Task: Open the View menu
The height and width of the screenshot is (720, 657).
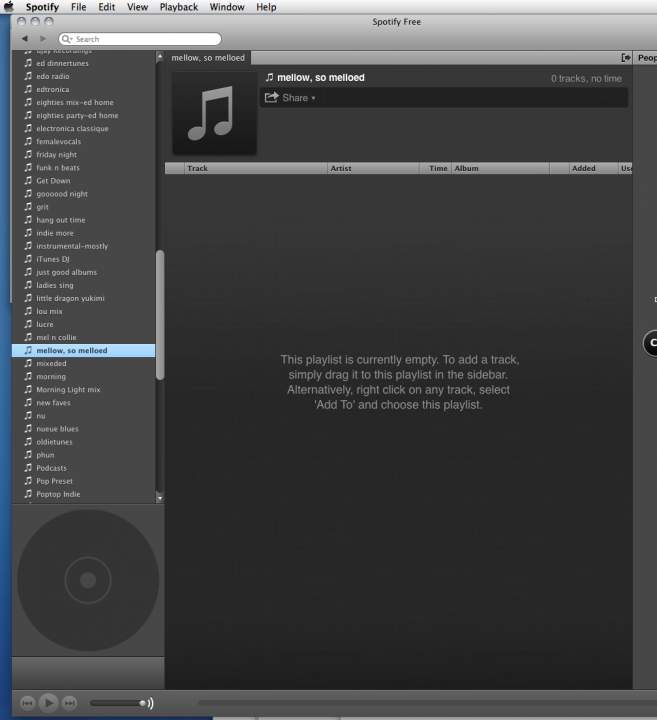Action: [x=137, y=7]
